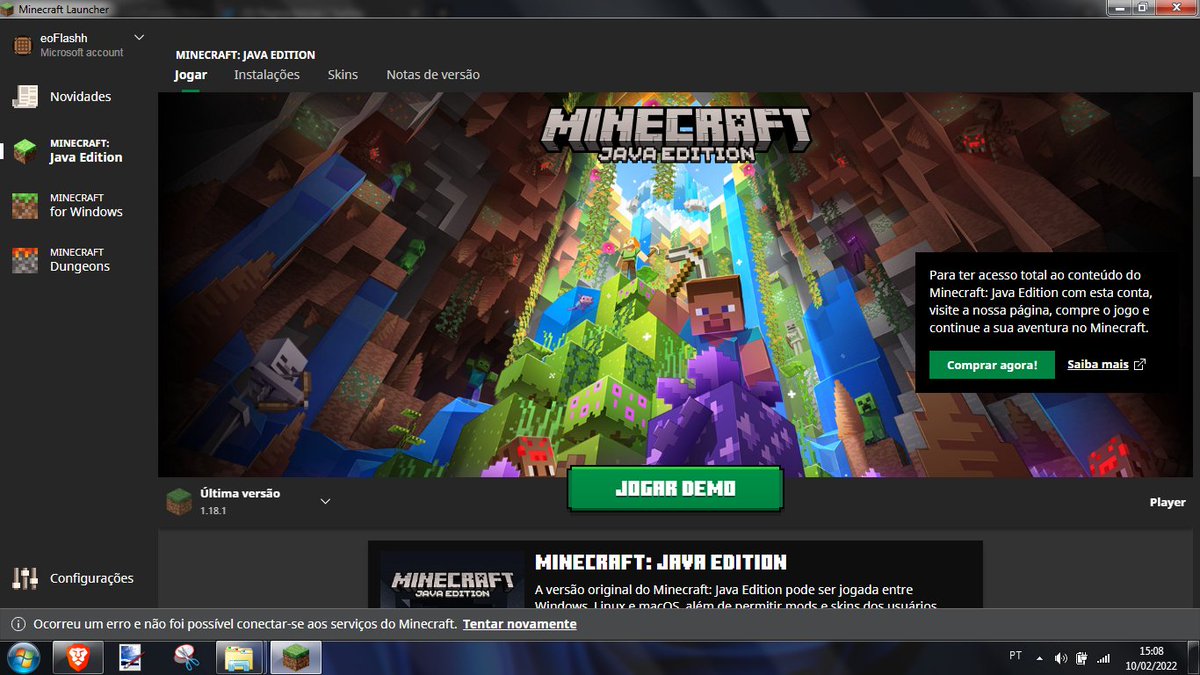Launch Brave browser from the taskbar
Viewport: 1200px width, 675px height.
click(x=78, y=657)
